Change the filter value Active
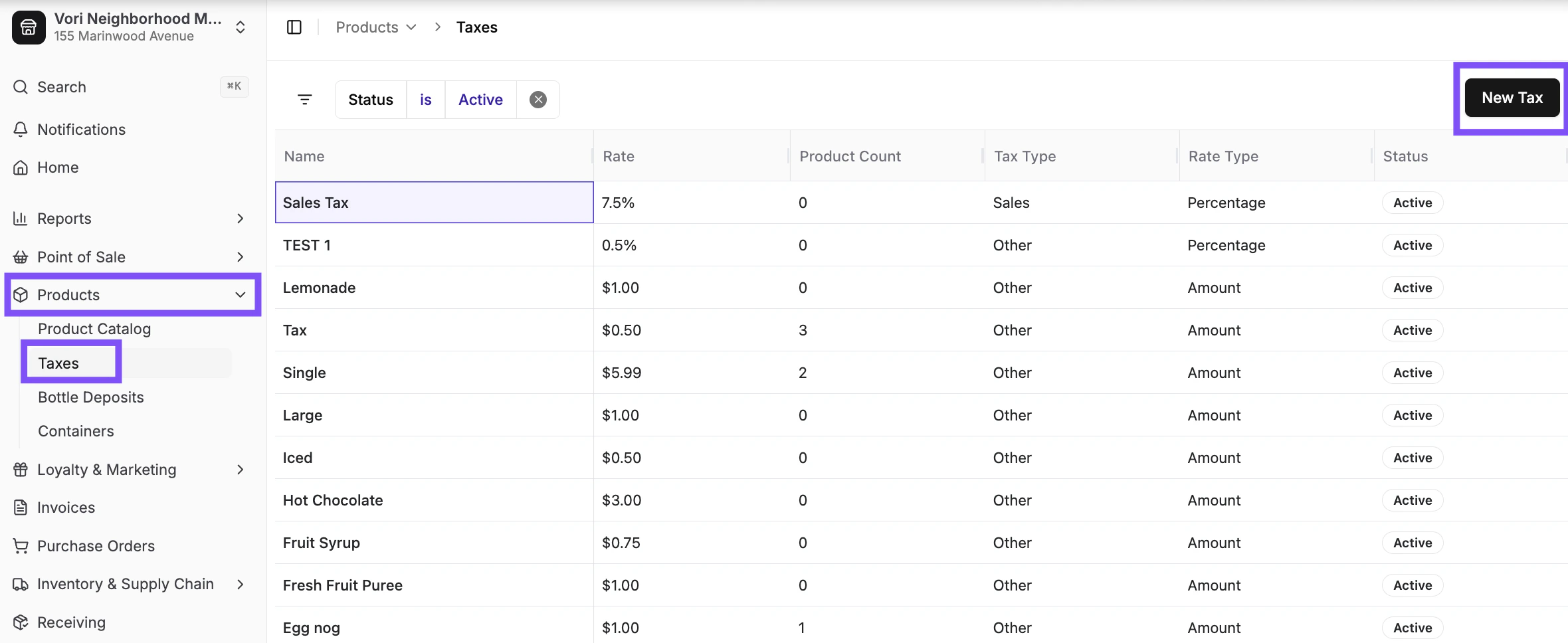 (480, 100)
